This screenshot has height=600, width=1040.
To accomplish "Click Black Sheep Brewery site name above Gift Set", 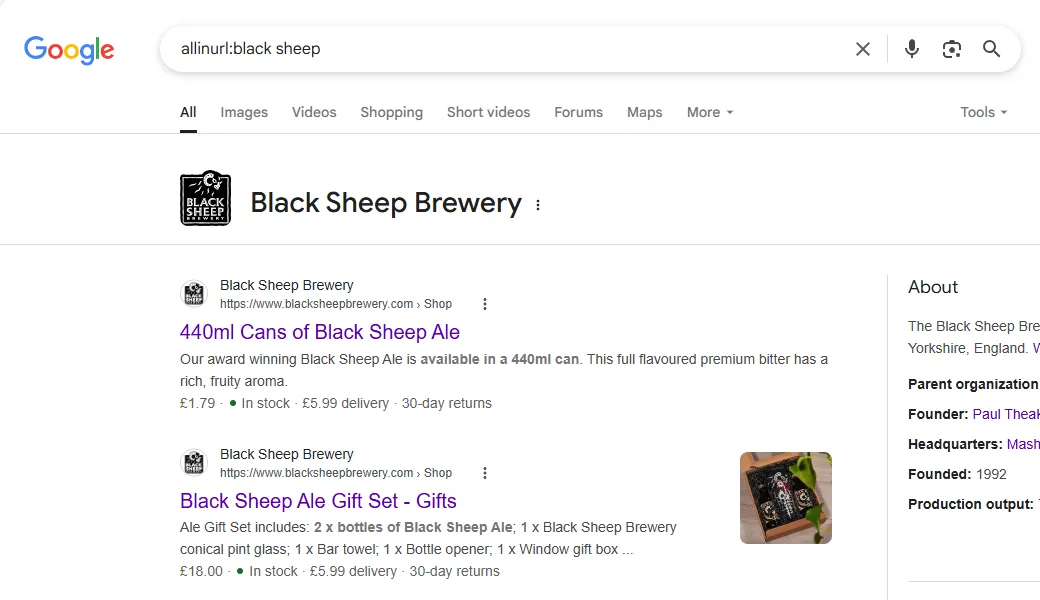I will (287, 454).
